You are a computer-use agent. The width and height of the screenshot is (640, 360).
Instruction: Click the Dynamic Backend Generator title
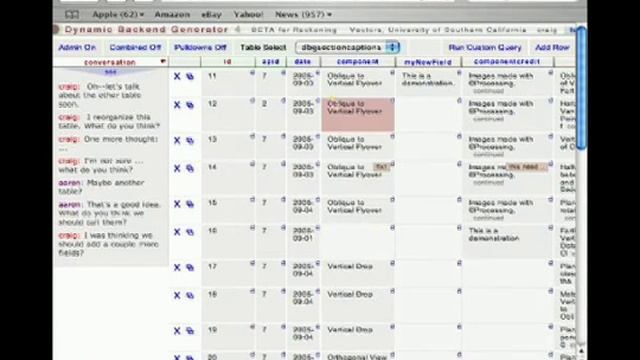click(x=146, y=29)
